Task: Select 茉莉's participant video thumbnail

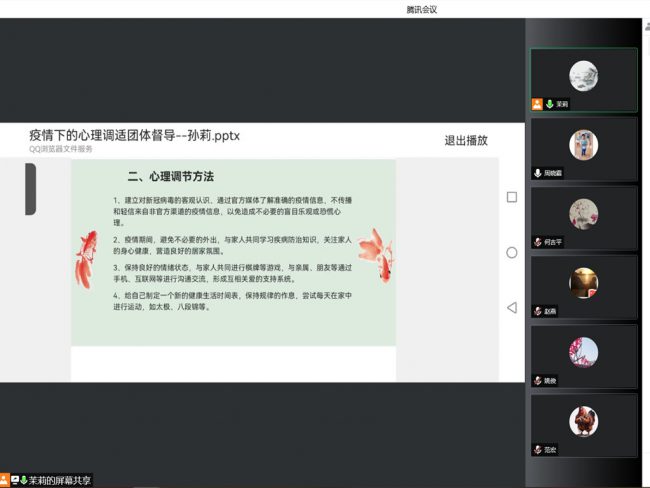Action: point(583,76)
